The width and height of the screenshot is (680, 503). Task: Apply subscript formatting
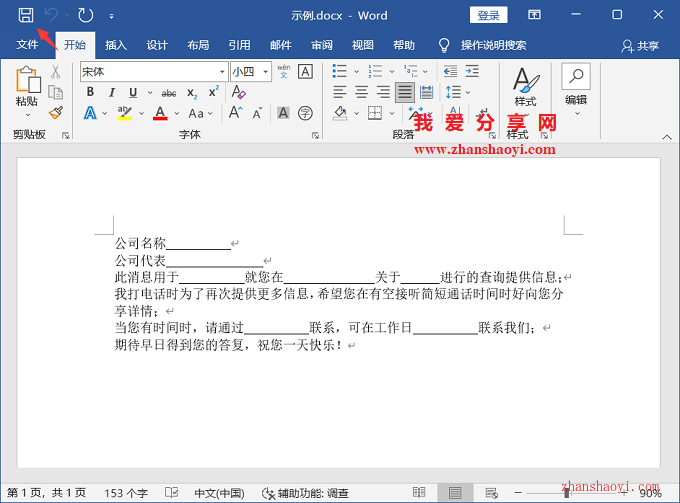point(192,93)
